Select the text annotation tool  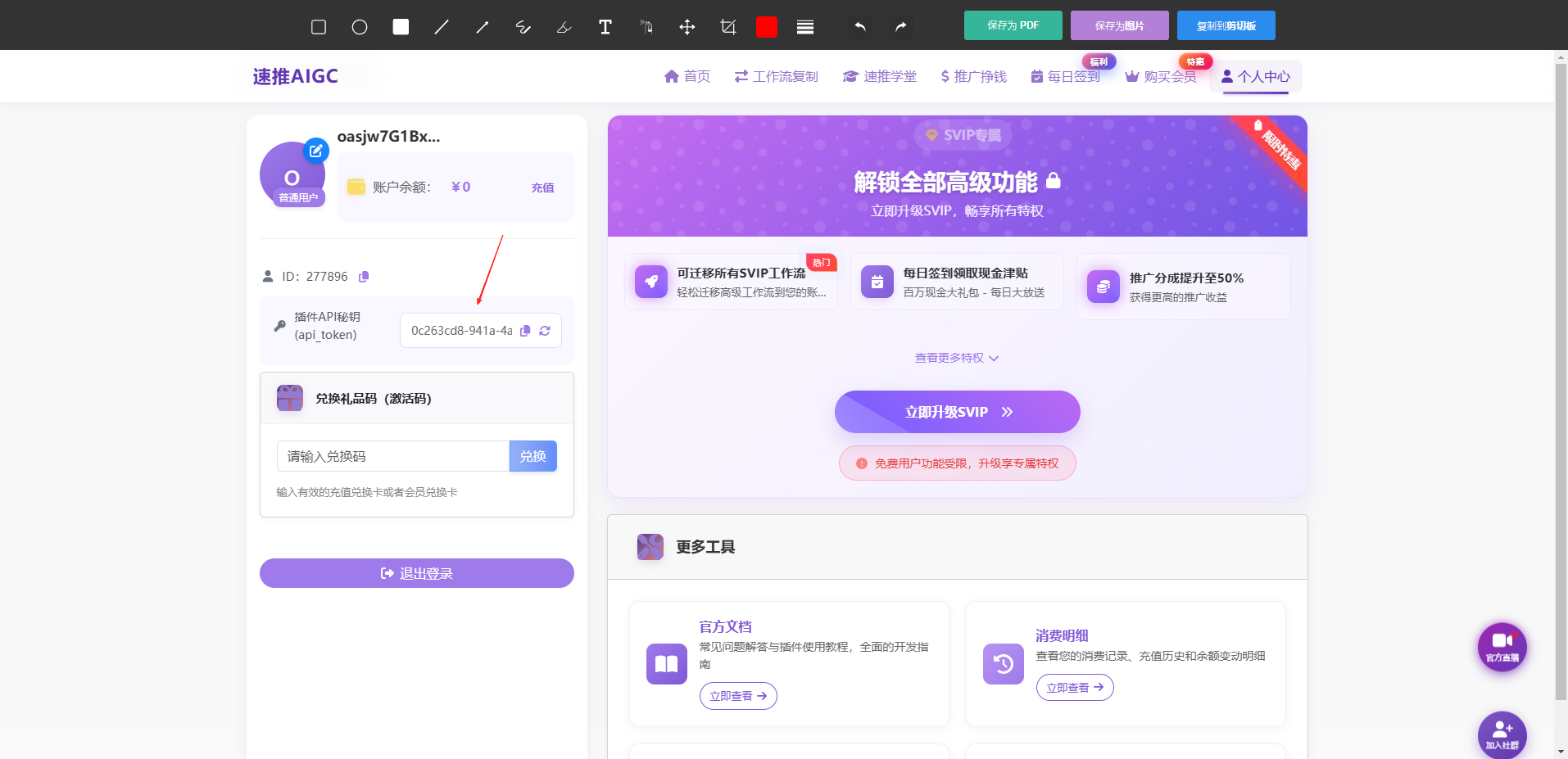pyautogui.click(x=605, y=27)
